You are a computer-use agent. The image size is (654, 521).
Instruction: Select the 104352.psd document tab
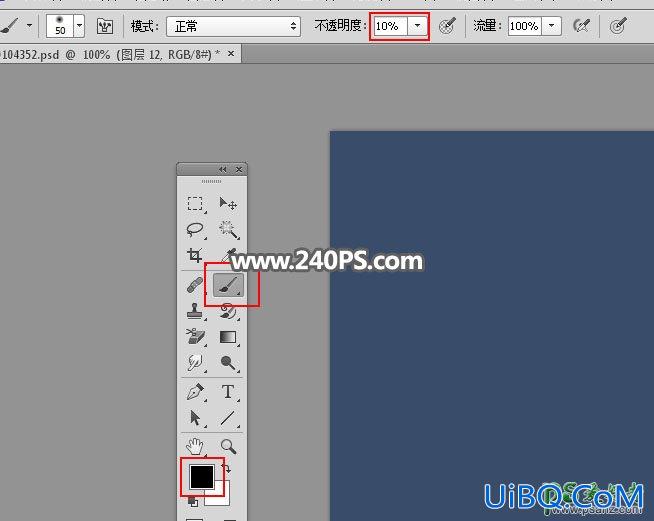pyautogui.click(x=120, y=54)
